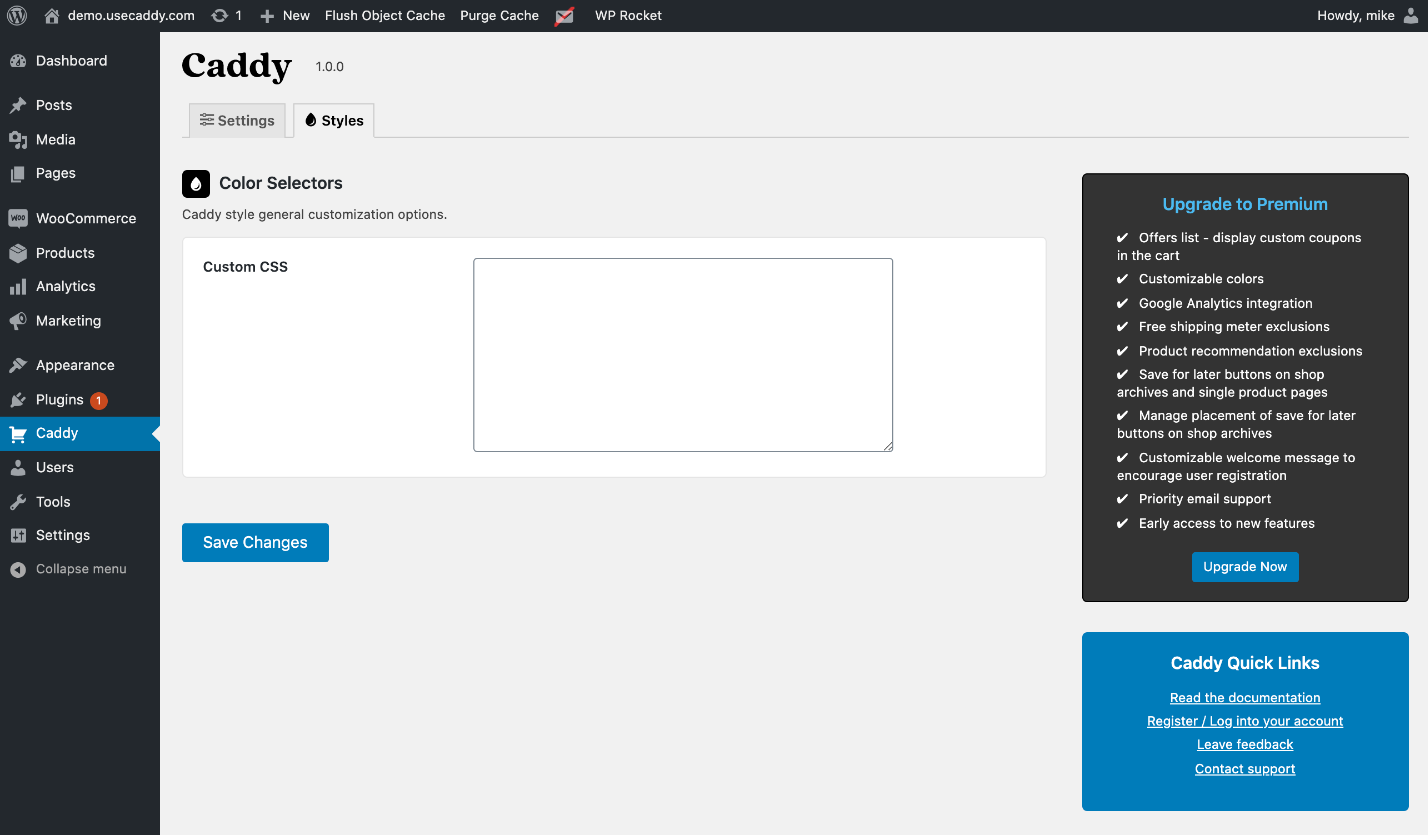This screenshot has width=1428, height=835.
Task: Click the Caddy logo title
Action: (237, 66)
